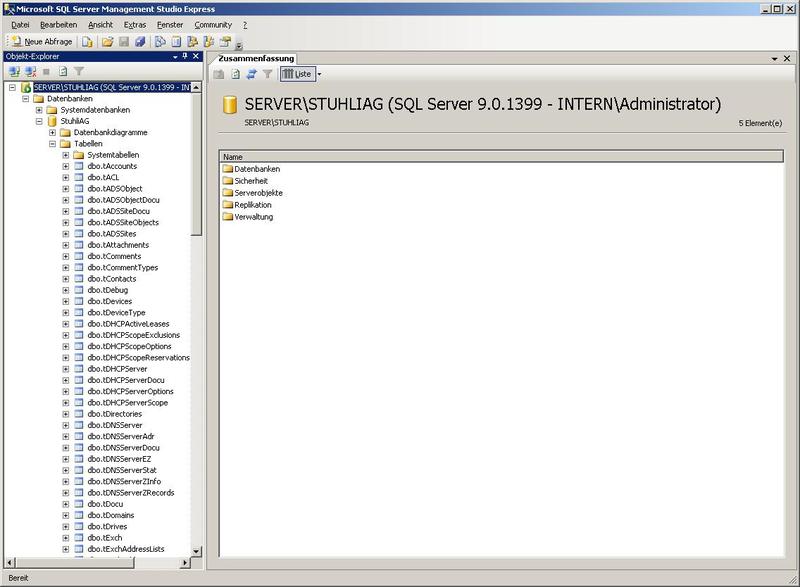This screenshot has width=800, height=587.
Task: Click the Stop icon in Objekt-Explorer toolbar
Action: [46, 72]
